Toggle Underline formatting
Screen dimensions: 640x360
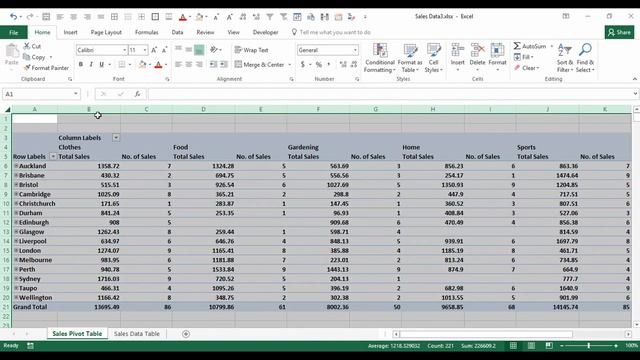pyautogui.click(x=101, y=64)
